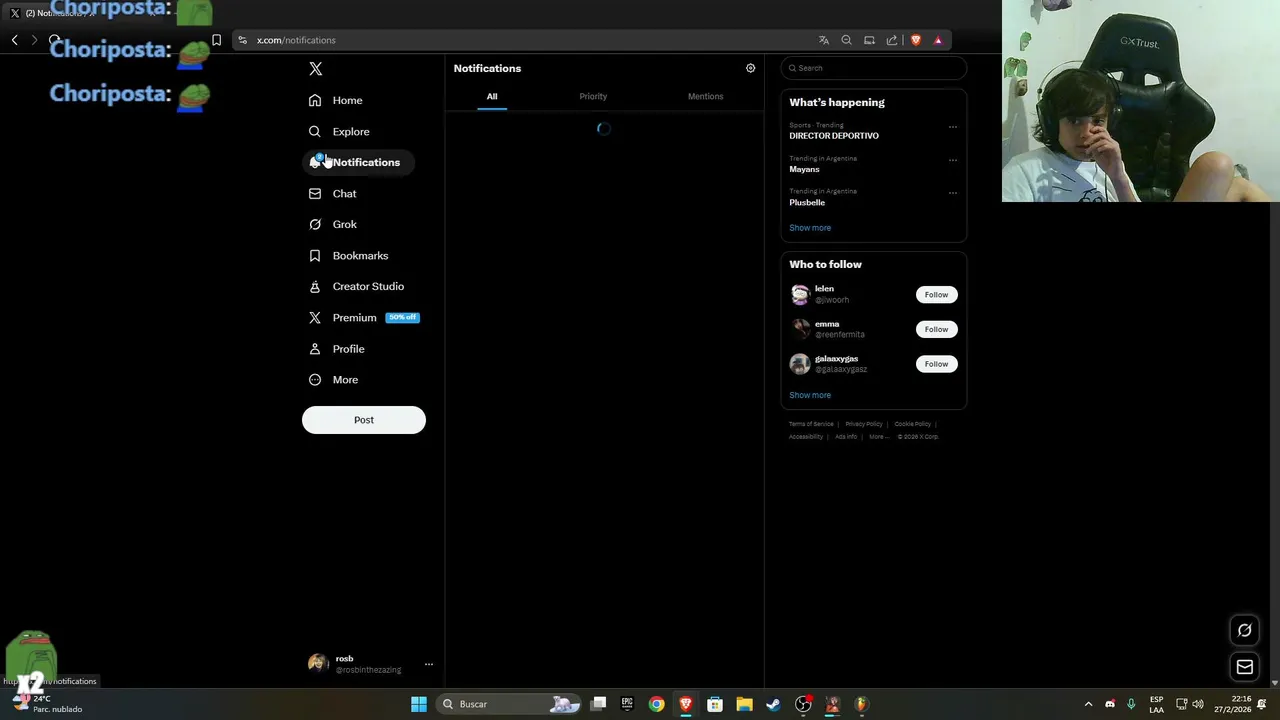Click the translate page icon

824,40
